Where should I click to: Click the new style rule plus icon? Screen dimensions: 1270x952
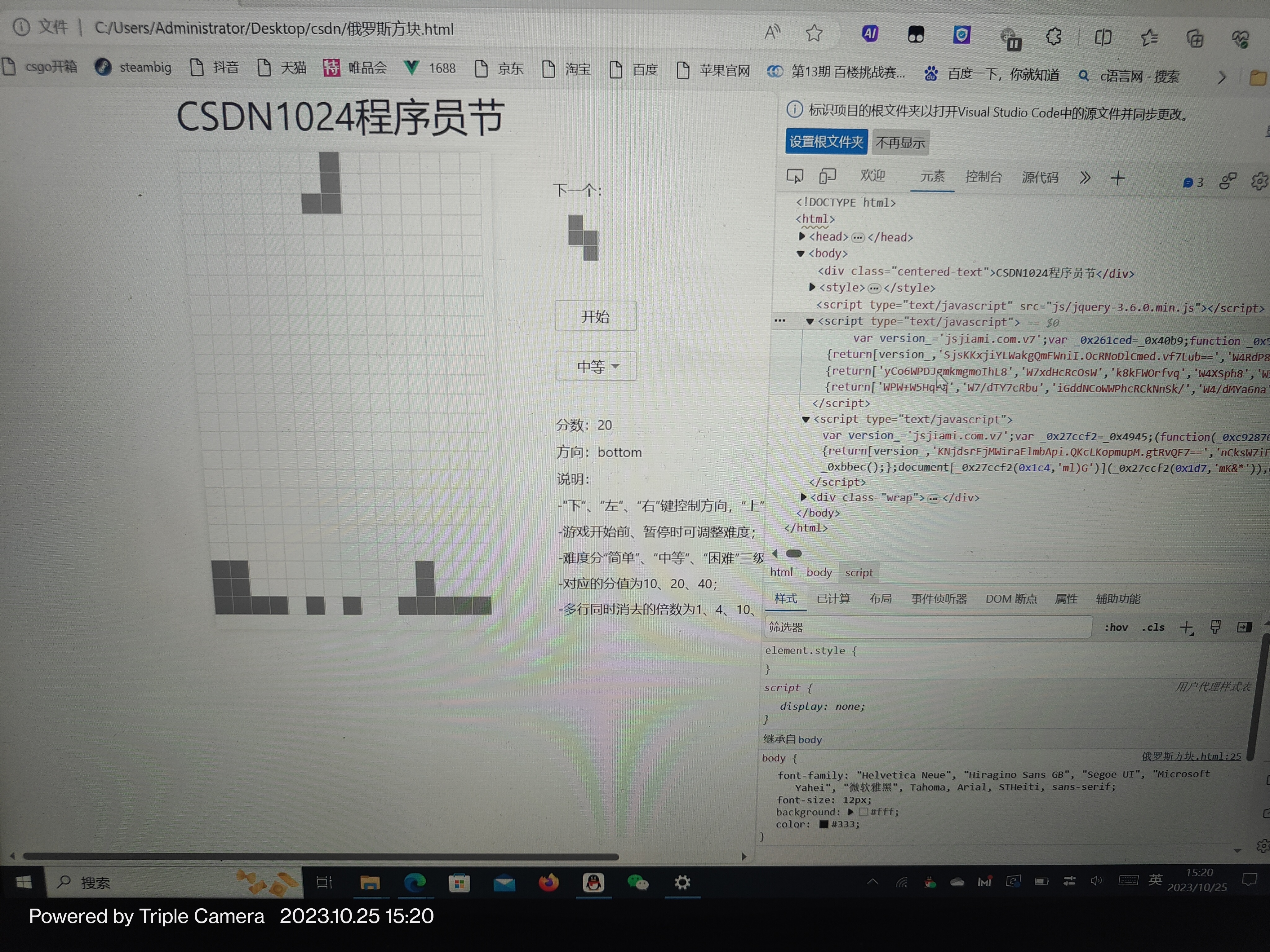[1186, 628]
